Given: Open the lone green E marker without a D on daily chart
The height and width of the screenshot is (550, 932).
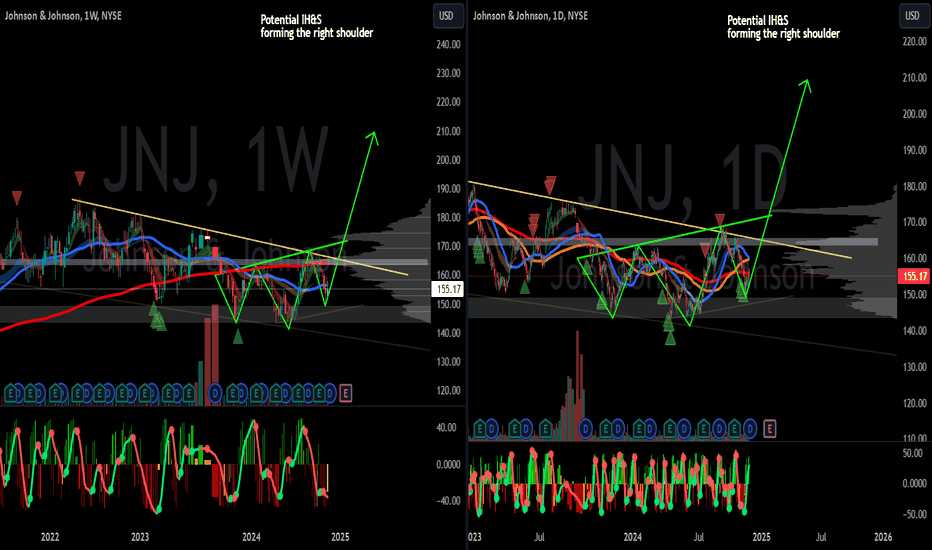Looking at the screenshot, I should click(x=545, y=428).
